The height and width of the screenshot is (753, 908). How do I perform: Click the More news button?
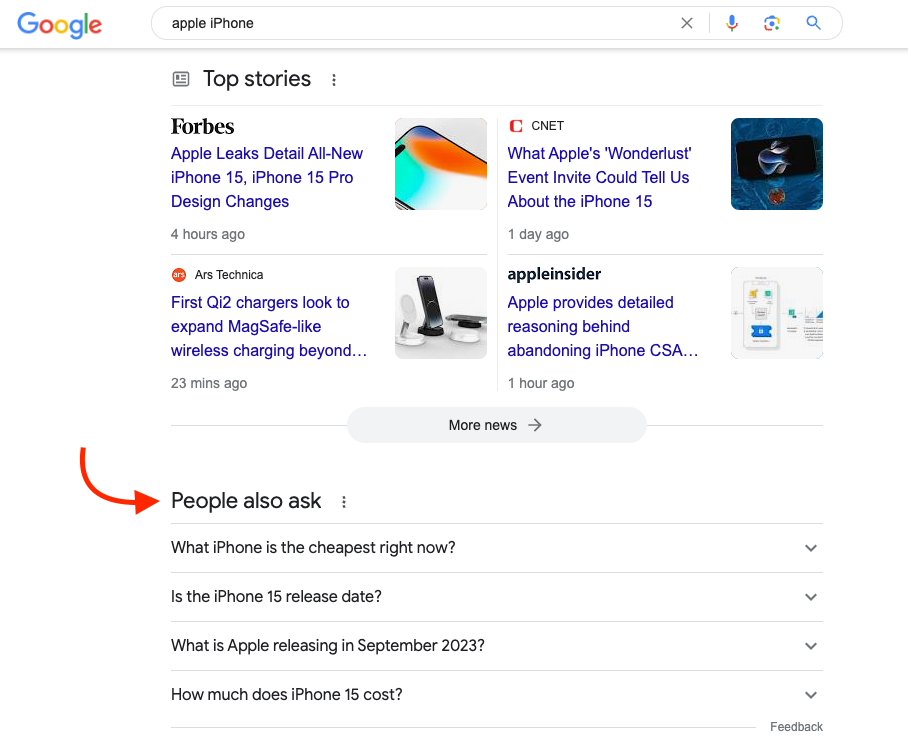pos(497,425)
